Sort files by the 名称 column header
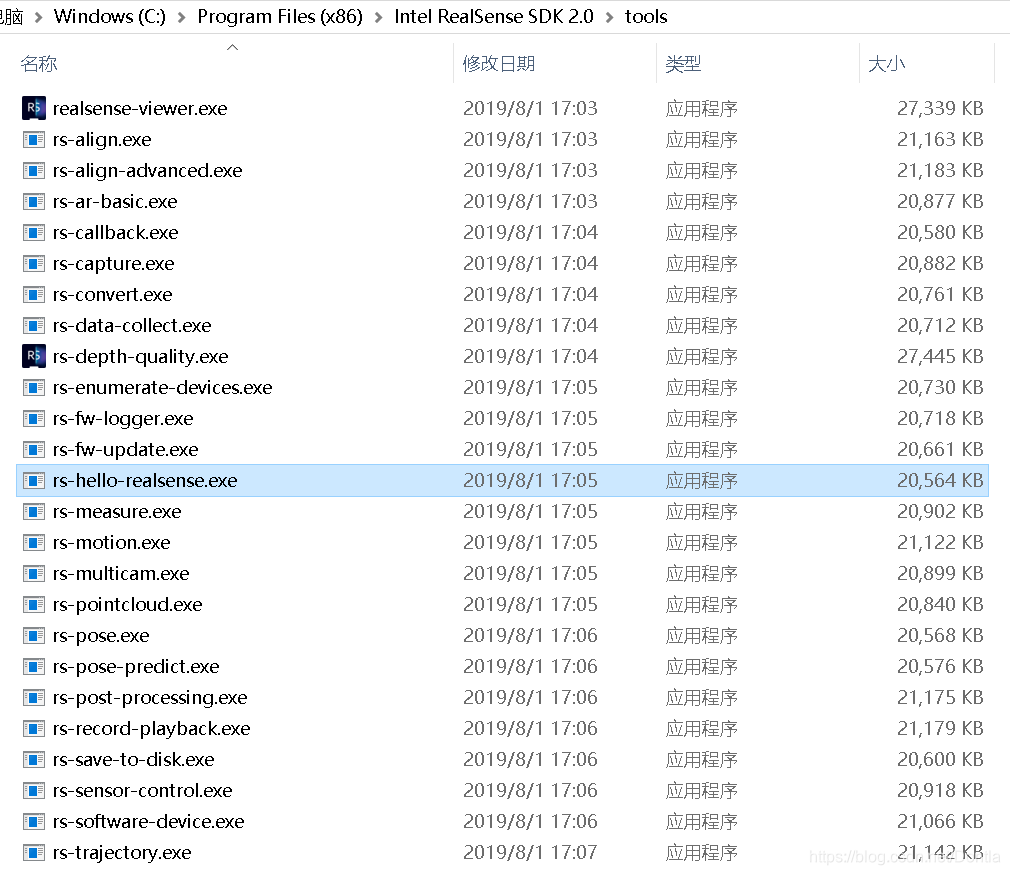 coord(39,64)
